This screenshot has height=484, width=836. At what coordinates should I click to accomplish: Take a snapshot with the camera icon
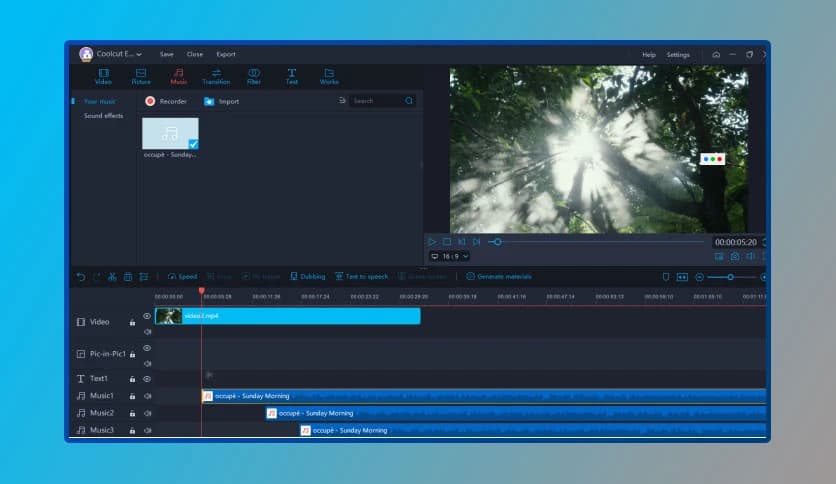click(x=735, y=257)
